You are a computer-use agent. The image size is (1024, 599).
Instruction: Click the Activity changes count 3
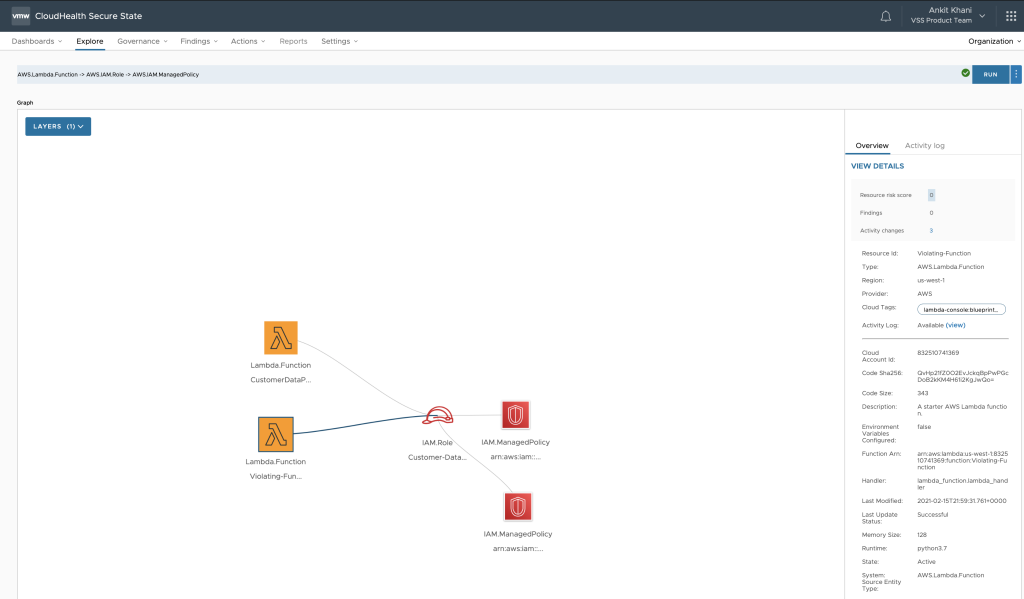[x=931, y=231]
